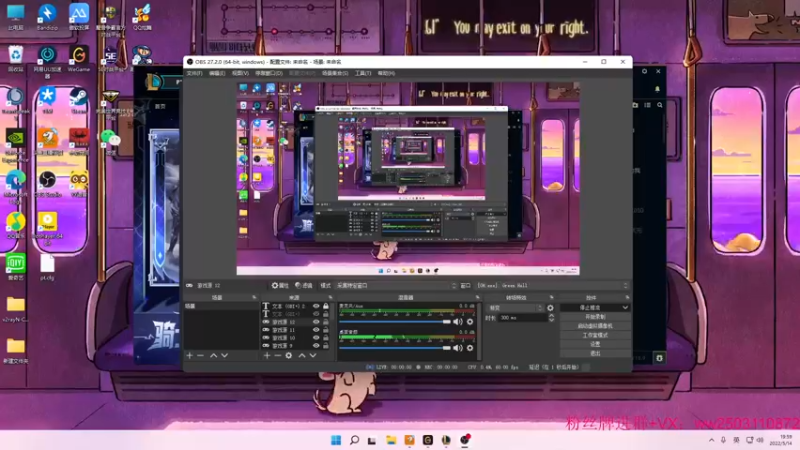Click the Windows Start button on the taskbar

336,440
